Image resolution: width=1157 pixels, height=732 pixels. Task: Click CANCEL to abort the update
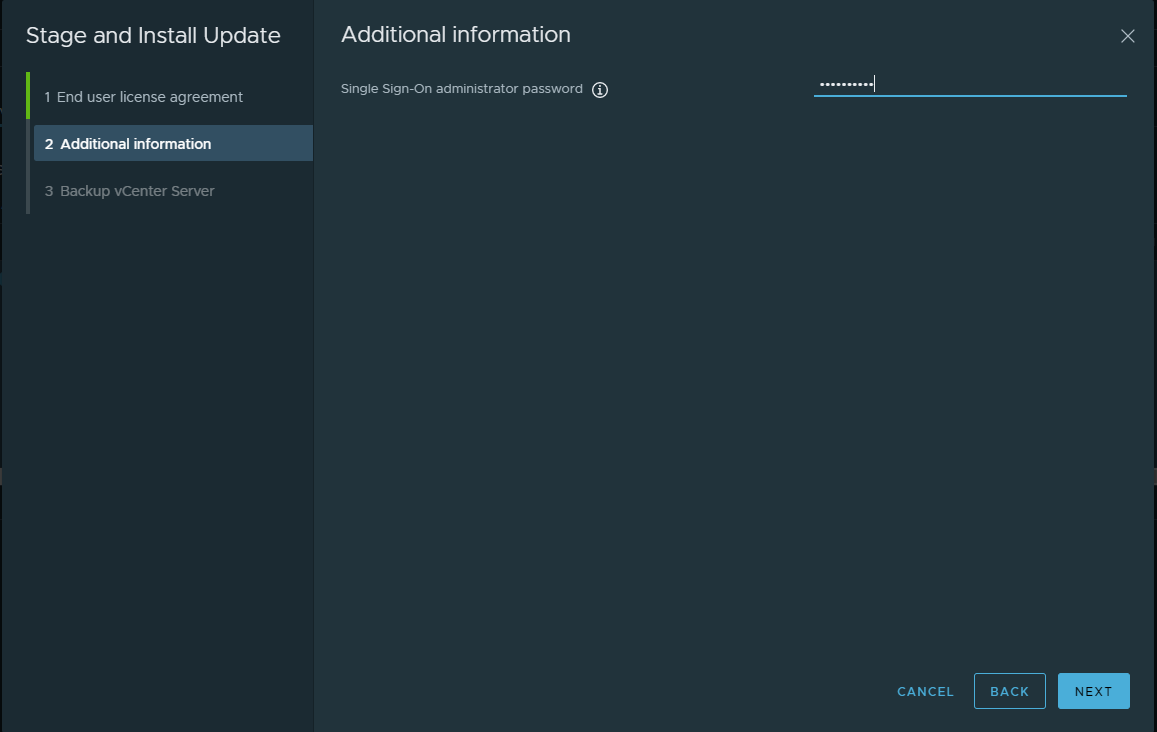[x=924, y=691]
